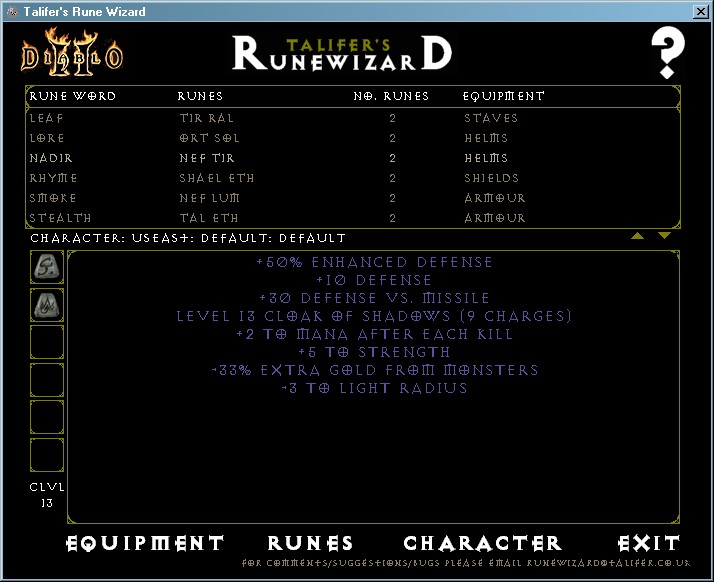
Task: Click the third empty rune slot
Action: (x=47, y=343)
